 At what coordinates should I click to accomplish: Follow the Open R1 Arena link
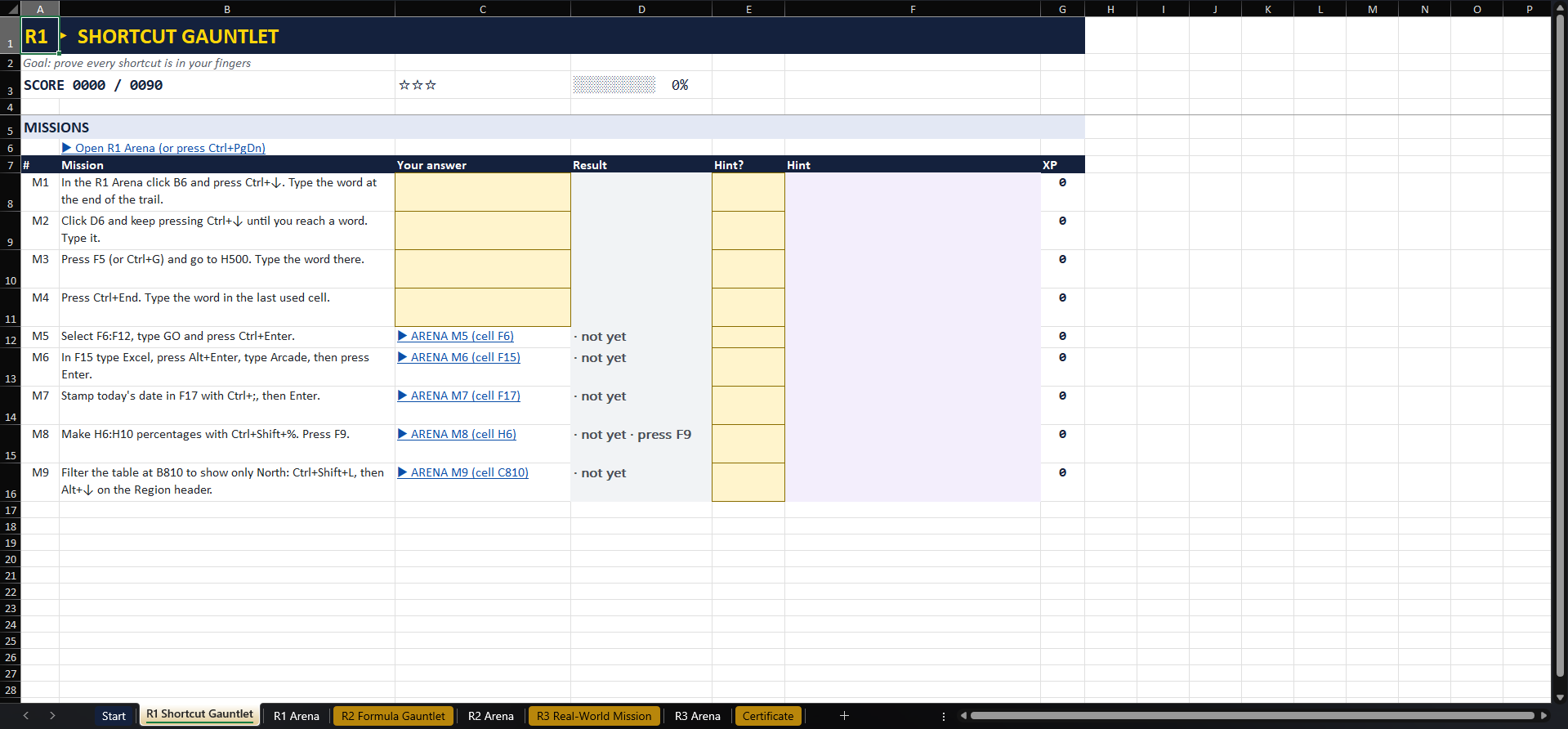pos(163,148)
